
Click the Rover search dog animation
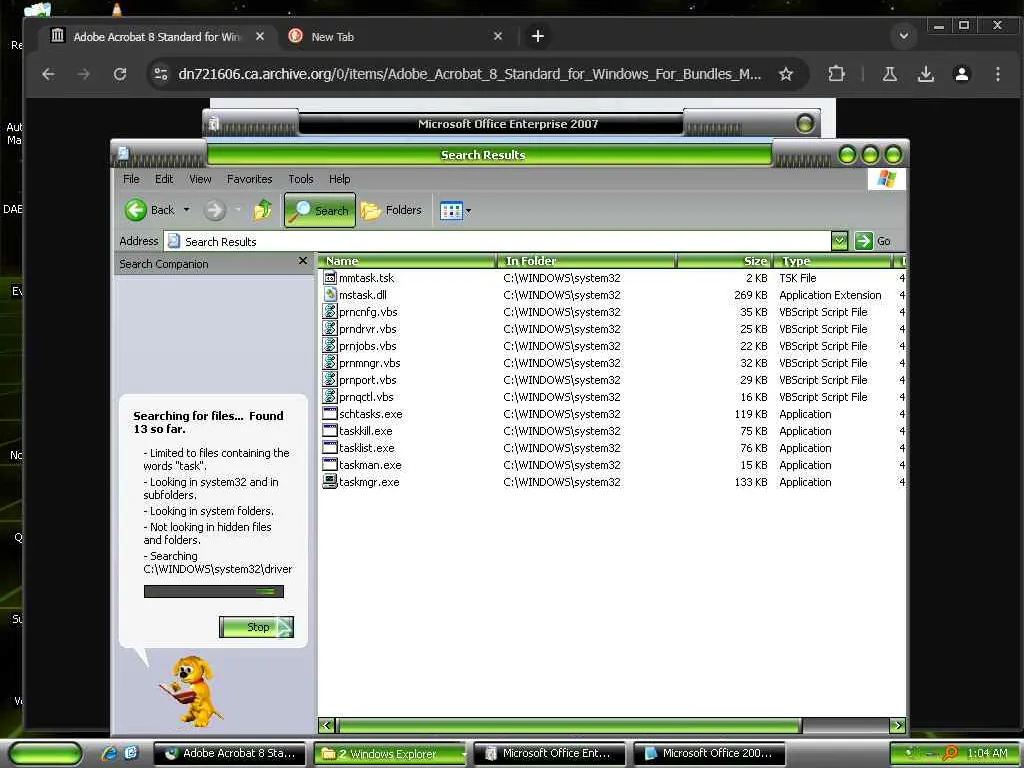pos(193,691)
